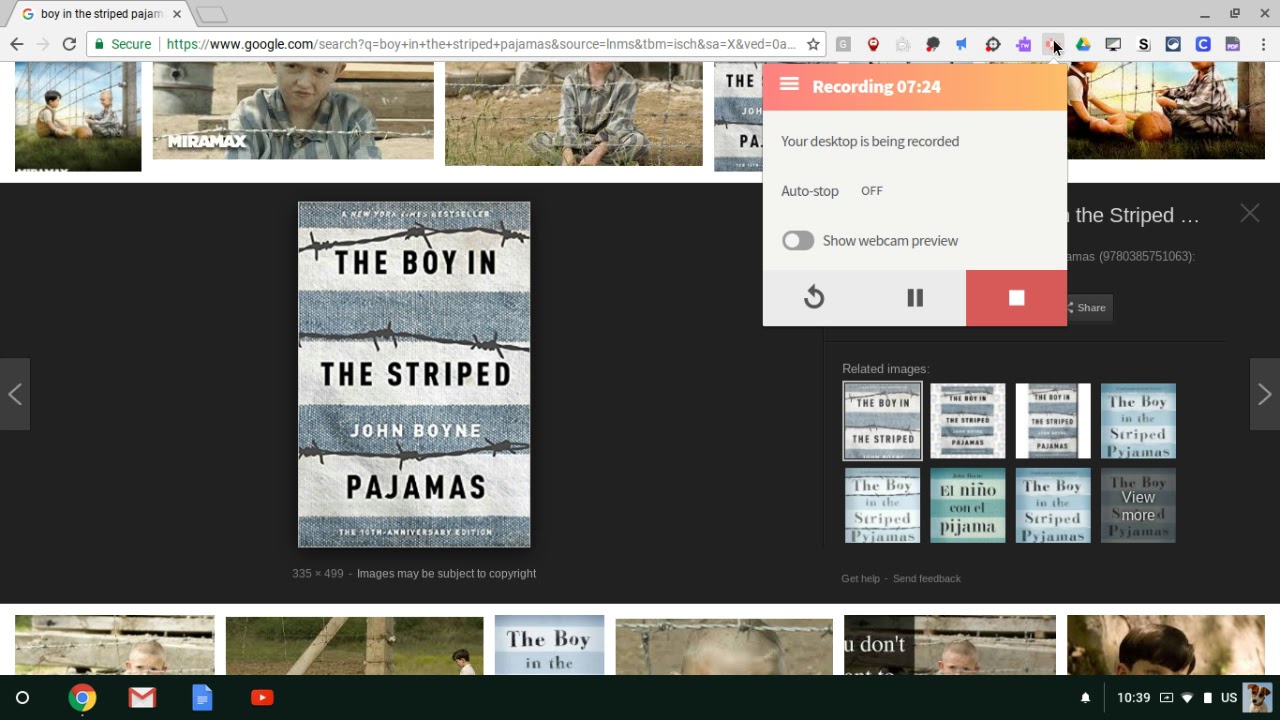This screenshot has height=720, width=1280.
Task: Open the crosshair target extension
Action: [x=993, y=44]
